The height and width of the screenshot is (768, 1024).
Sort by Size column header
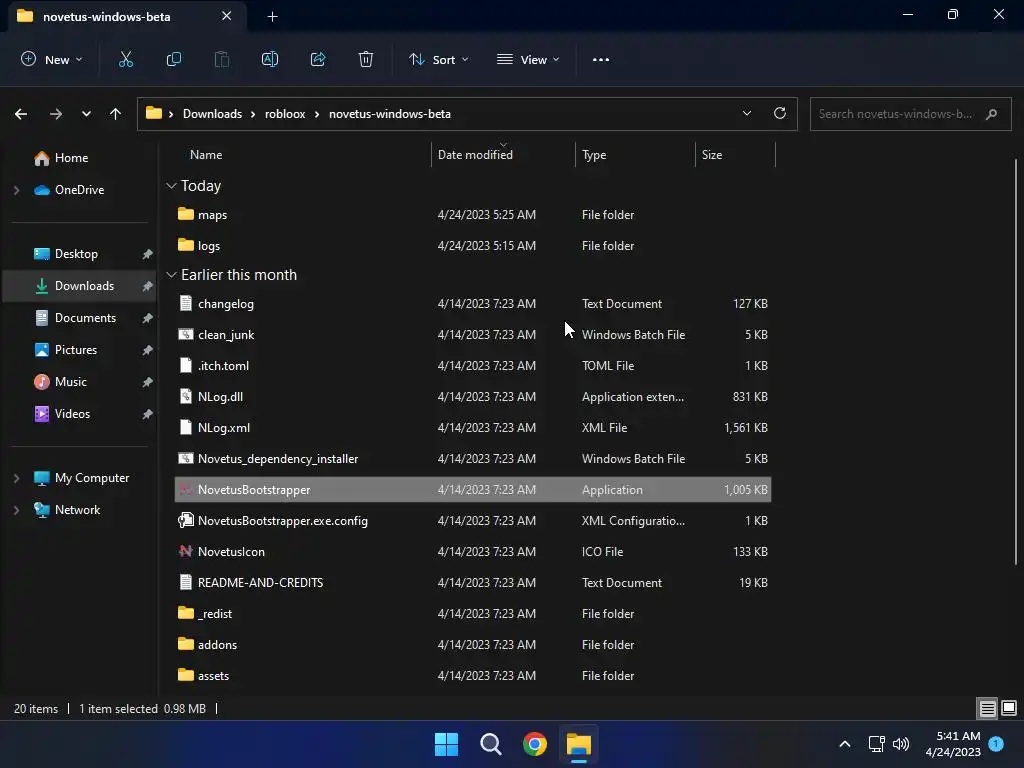(x=712, y=155)
